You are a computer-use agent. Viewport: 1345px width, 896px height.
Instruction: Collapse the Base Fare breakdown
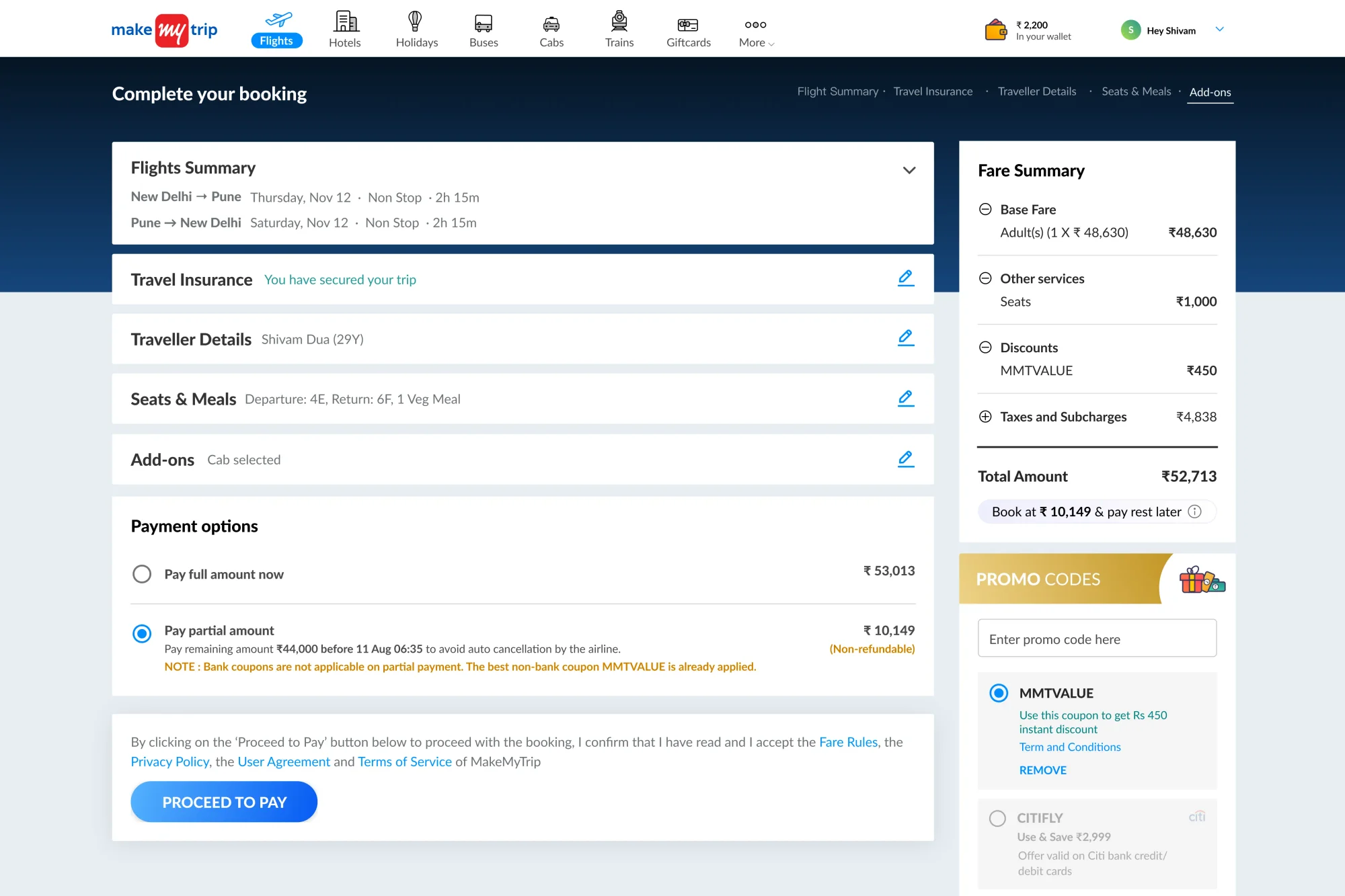pos(985,209)
